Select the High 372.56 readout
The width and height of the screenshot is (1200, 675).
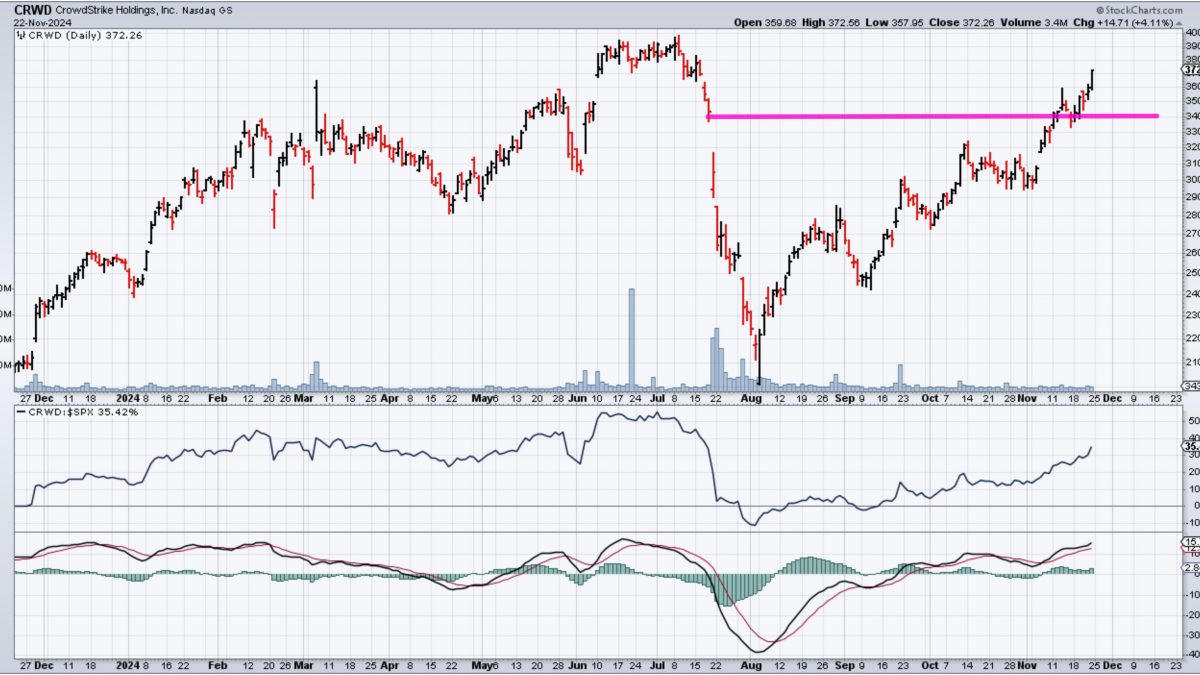coord(833,22)
